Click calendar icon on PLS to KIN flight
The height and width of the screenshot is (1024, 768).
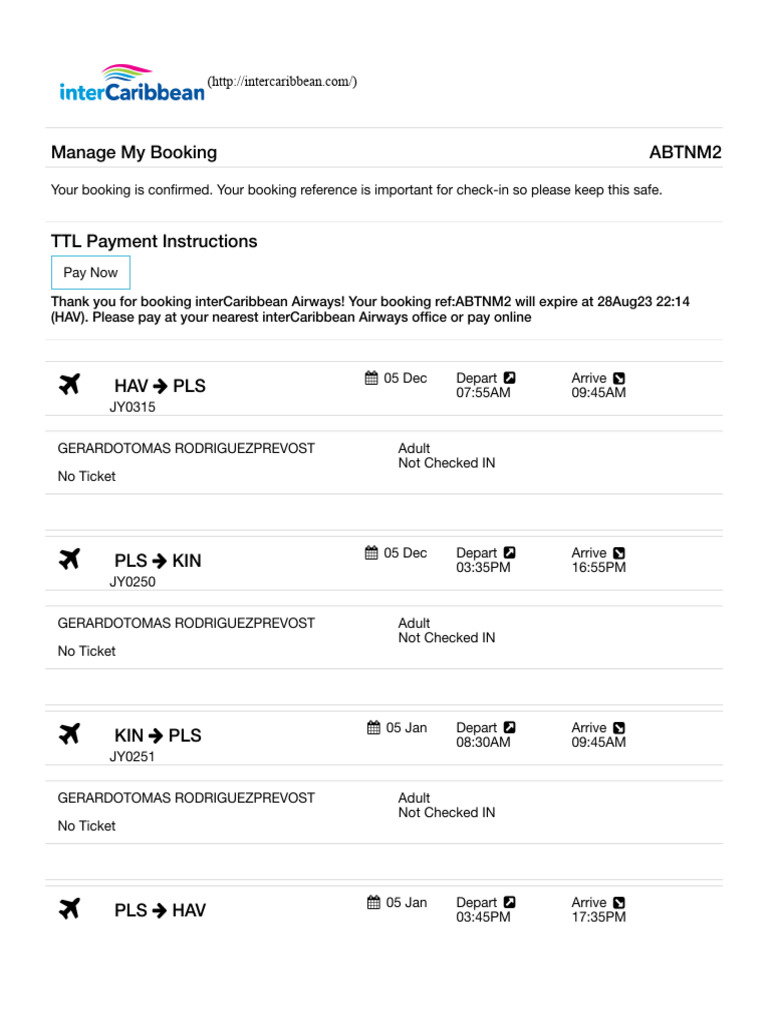(x=371, y=553)
